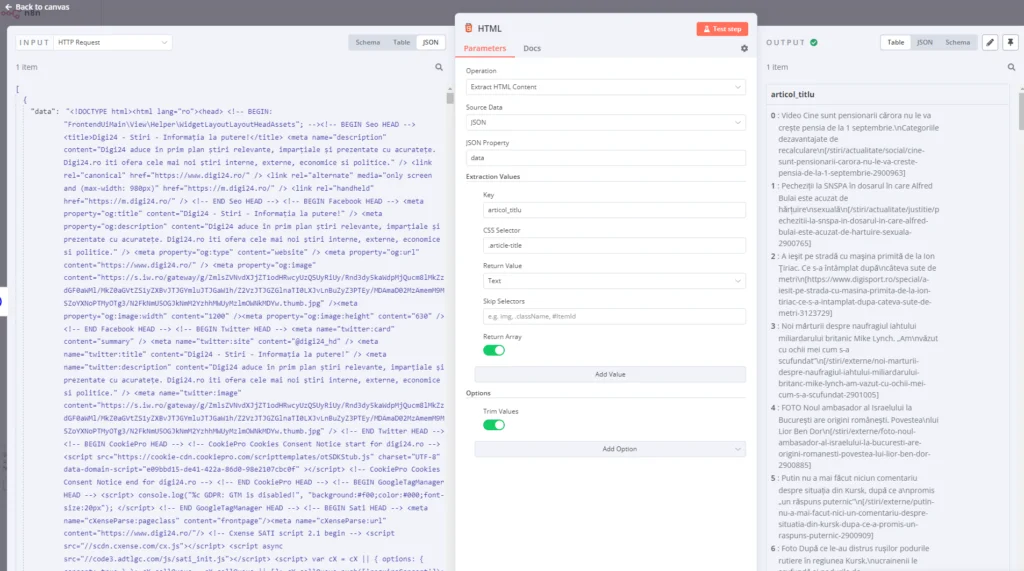
Task: Click the "1 item" label in the output panel
Action: 777,67
